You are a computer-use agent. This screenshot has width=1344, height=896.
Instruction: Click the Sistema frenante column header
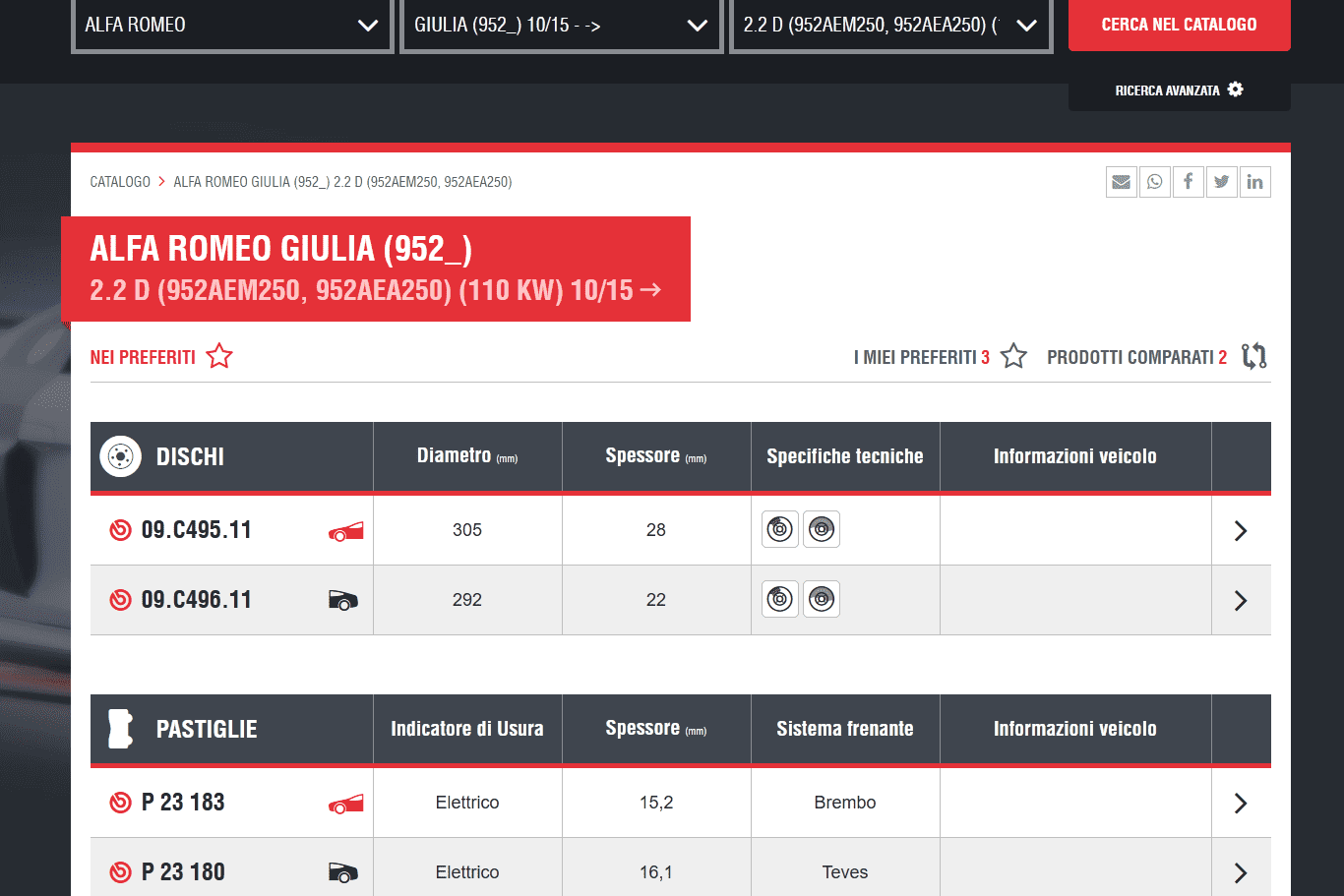tap(845, 729)
